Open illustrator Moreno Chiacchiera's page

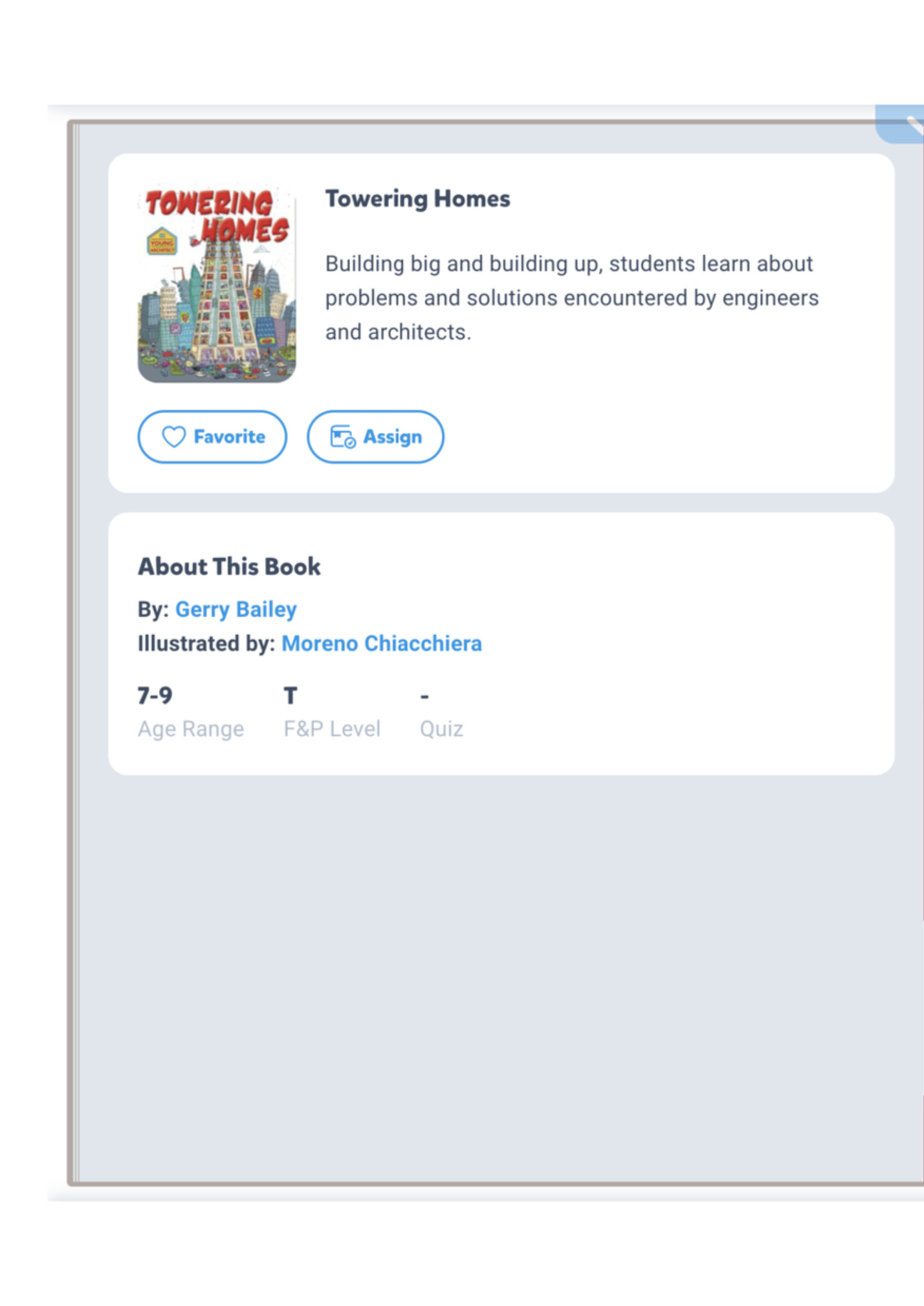click(x=381, y=643)
